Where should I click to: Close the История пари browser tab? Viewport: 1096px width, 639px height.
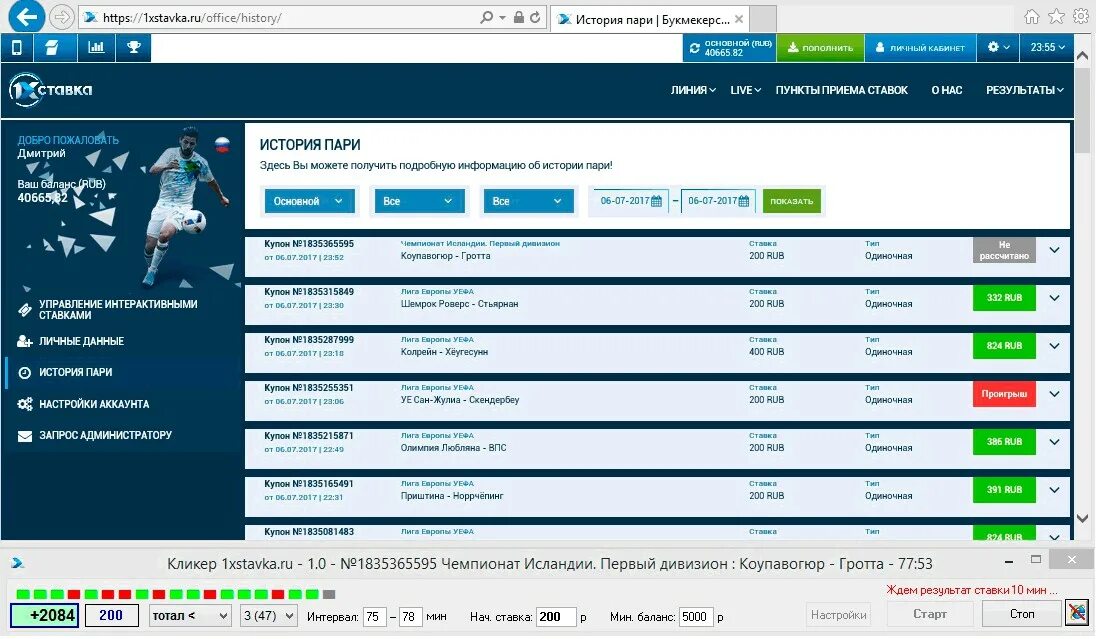739,19
